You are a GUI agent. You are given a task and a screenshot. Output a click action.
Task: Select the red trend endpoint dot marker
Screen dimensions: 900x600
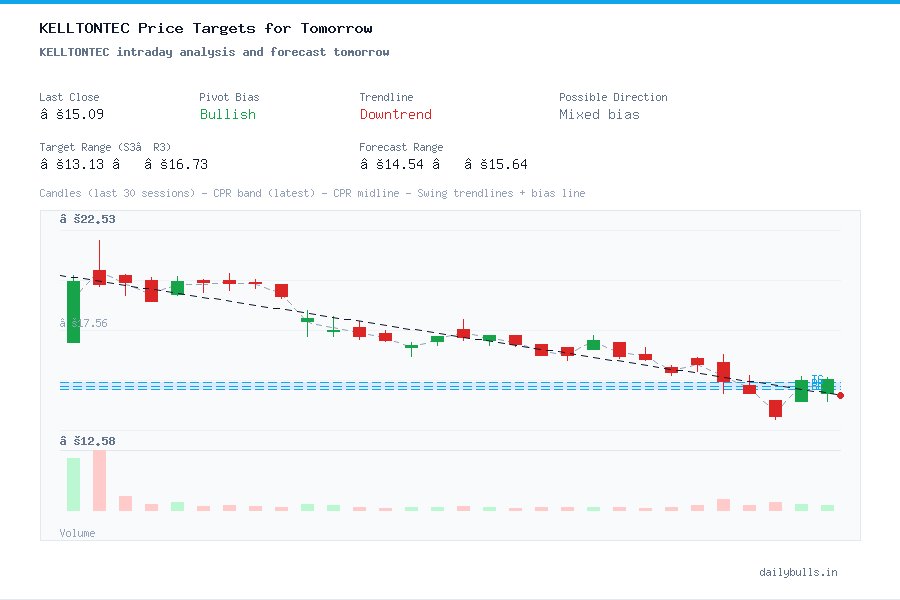840,395
